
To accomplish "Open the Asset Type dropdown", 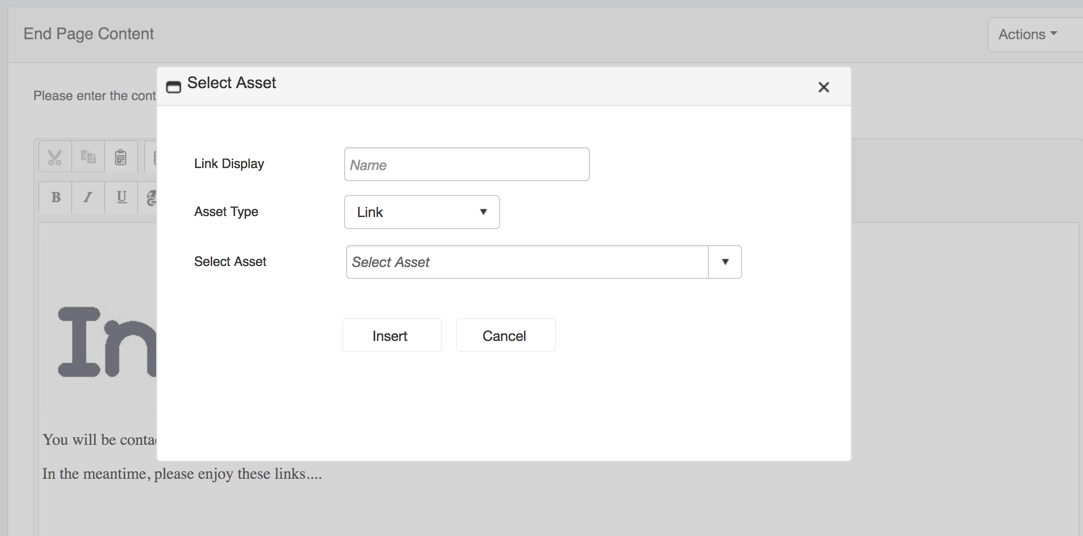I will 422,212.
